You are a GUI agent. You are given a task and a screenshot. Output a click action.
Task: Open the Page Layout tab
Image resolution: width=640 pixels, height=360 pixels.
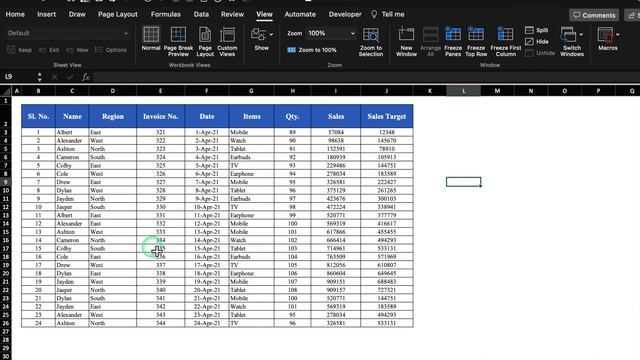pos(118,14)
